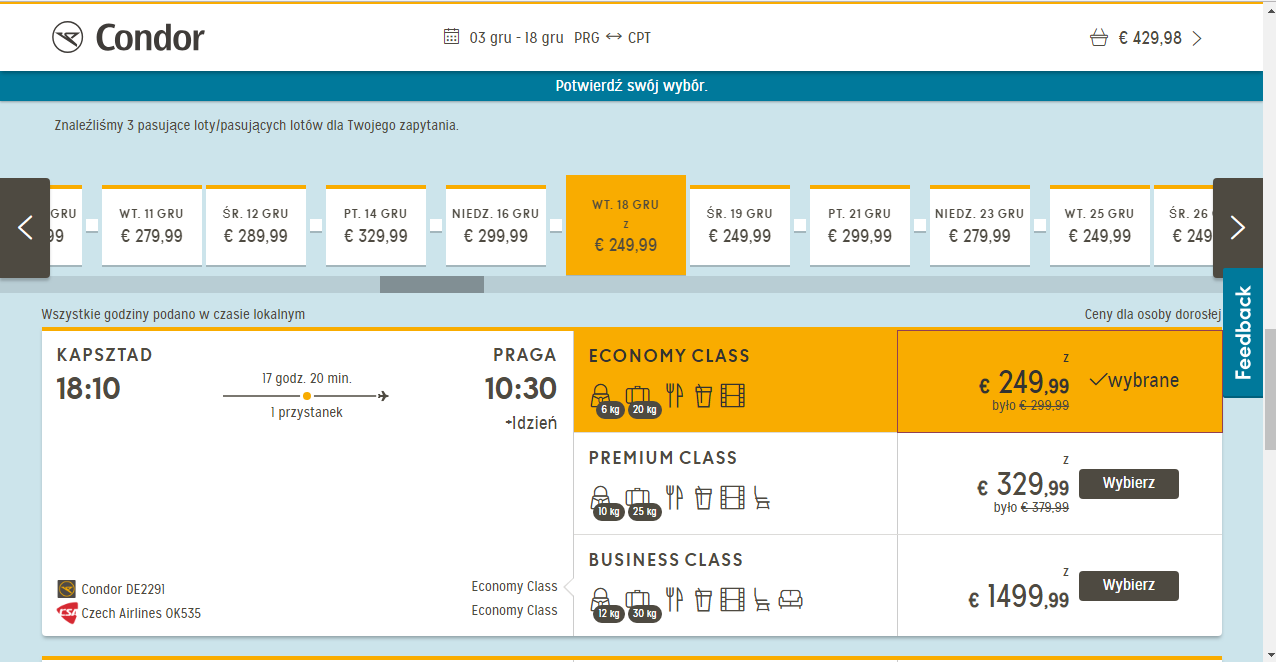Viewport: 1276px width, 662px height.
Task: Click Economy Class 20 kg suitcase icon
Action: click(638, 397)
